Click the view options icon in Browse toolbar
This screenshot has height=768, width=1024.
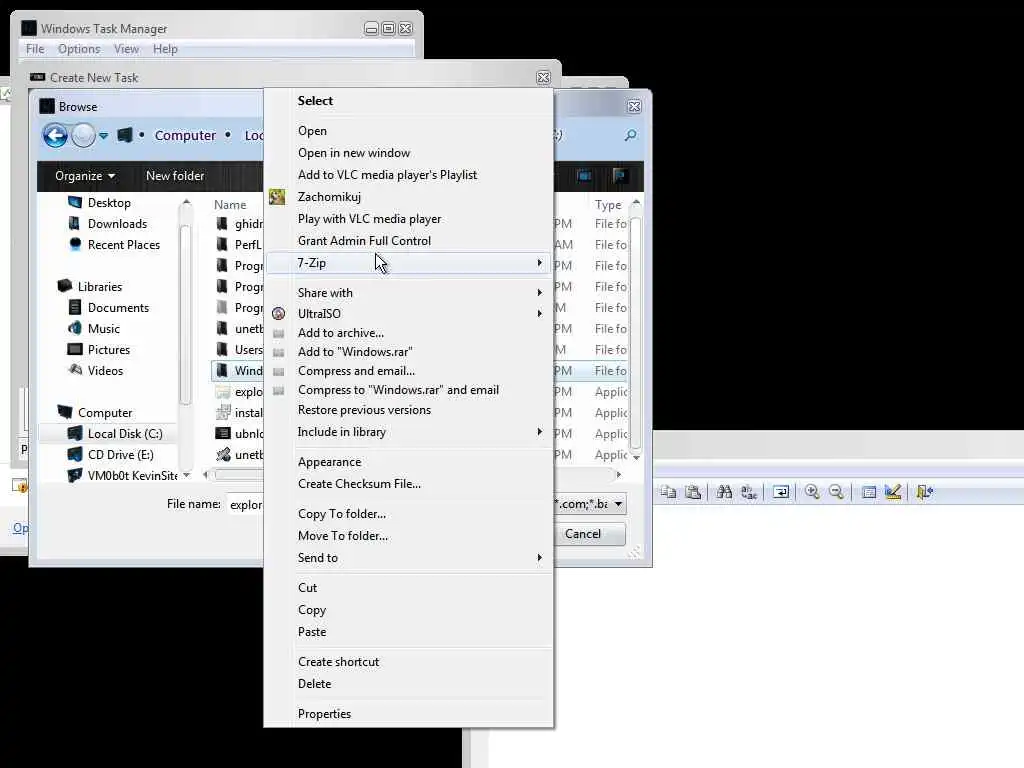click(x=584, y=176)
